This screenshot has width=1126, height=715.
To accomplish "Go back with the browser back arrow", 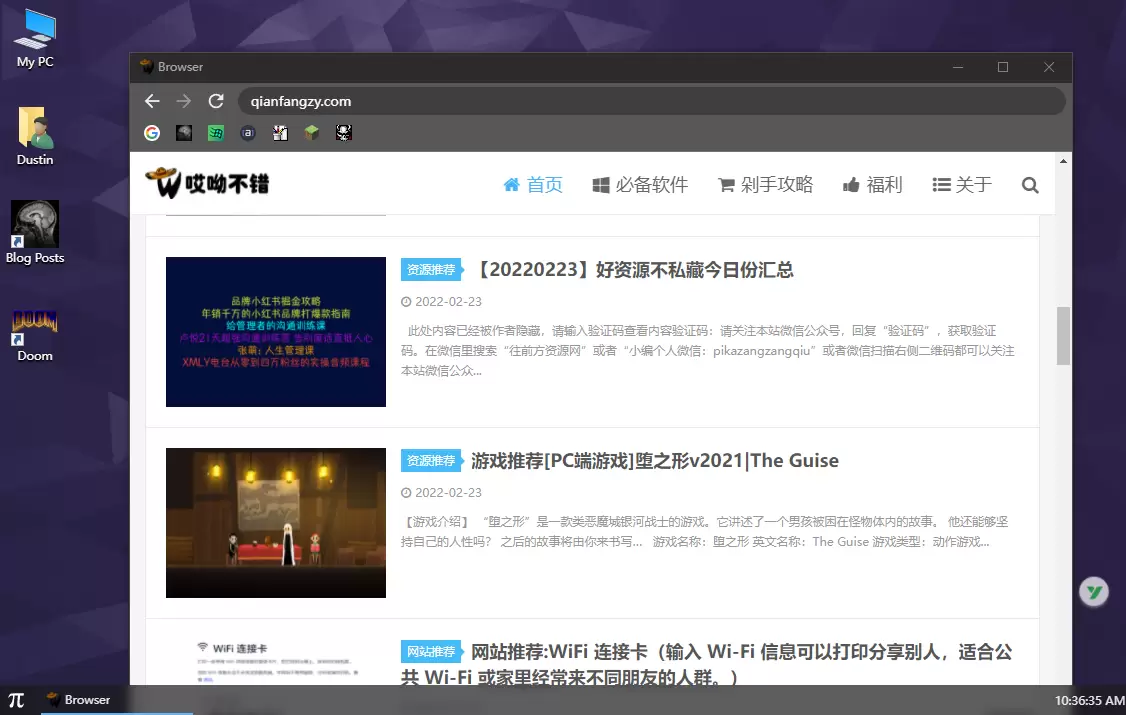I will click(152, 101).
